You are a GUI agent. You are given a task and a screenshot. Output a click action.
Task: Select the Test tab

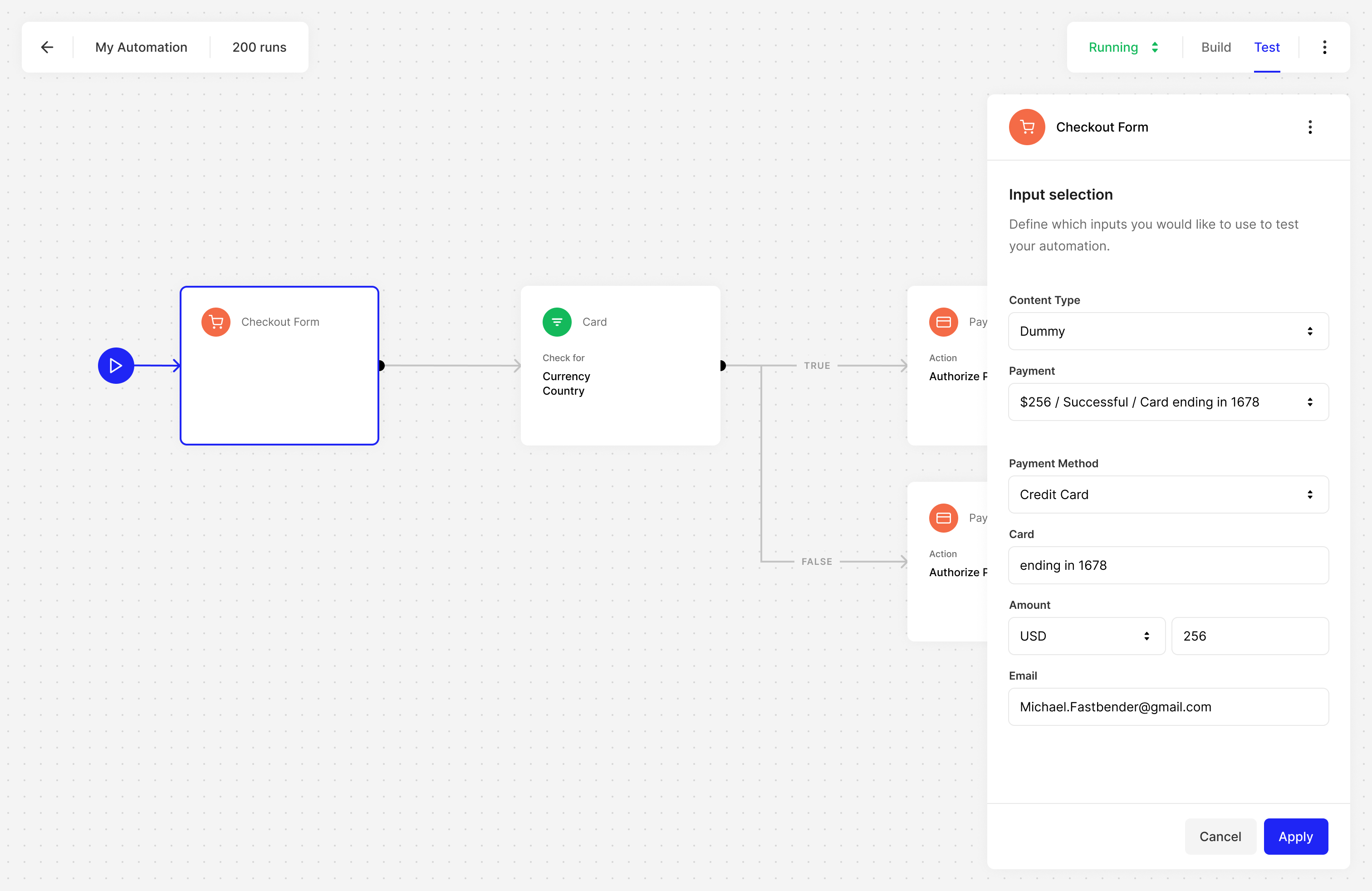(x=1266, y=47)
